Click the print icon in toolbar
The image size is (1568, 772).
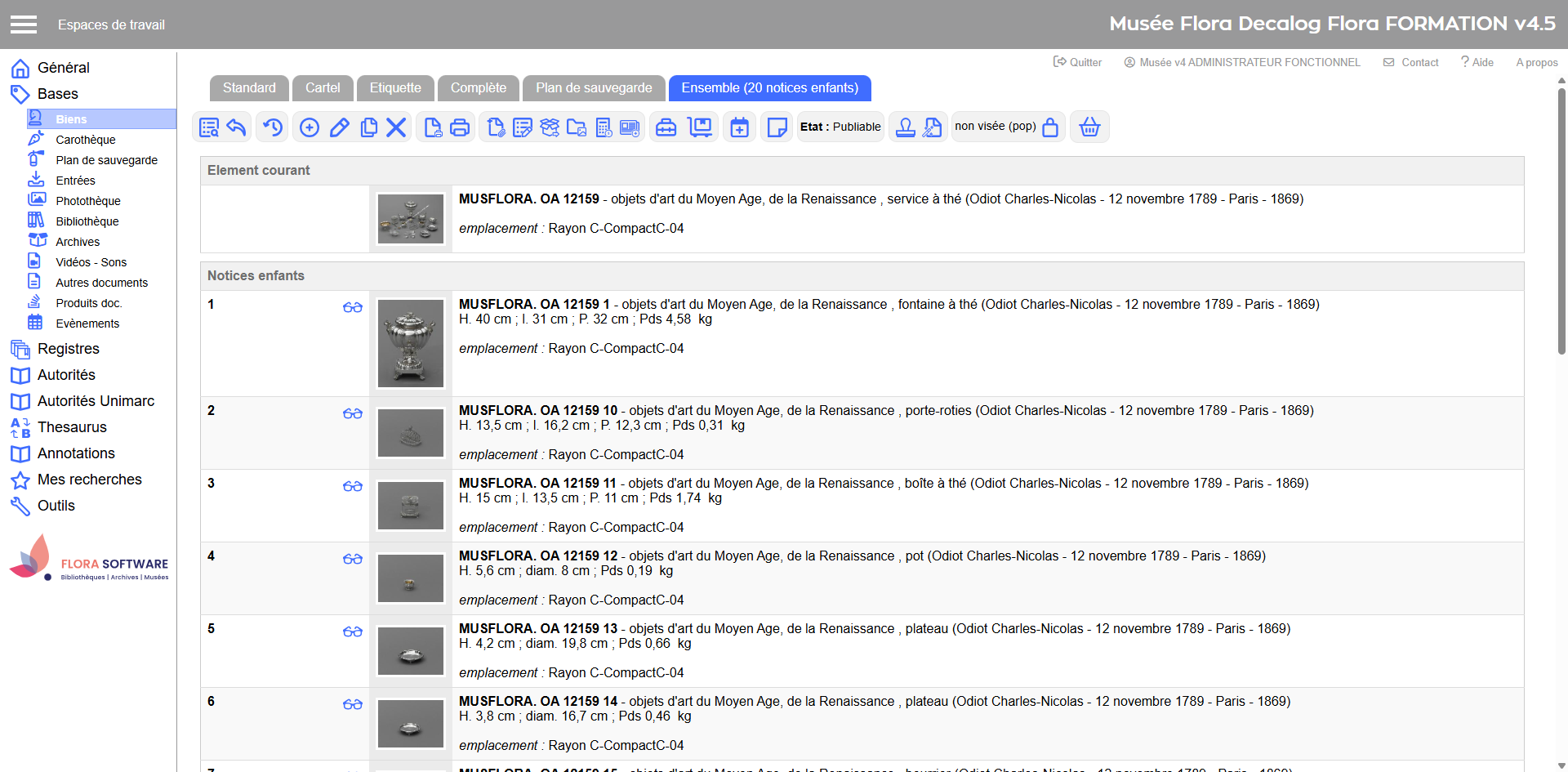[460, 127]
